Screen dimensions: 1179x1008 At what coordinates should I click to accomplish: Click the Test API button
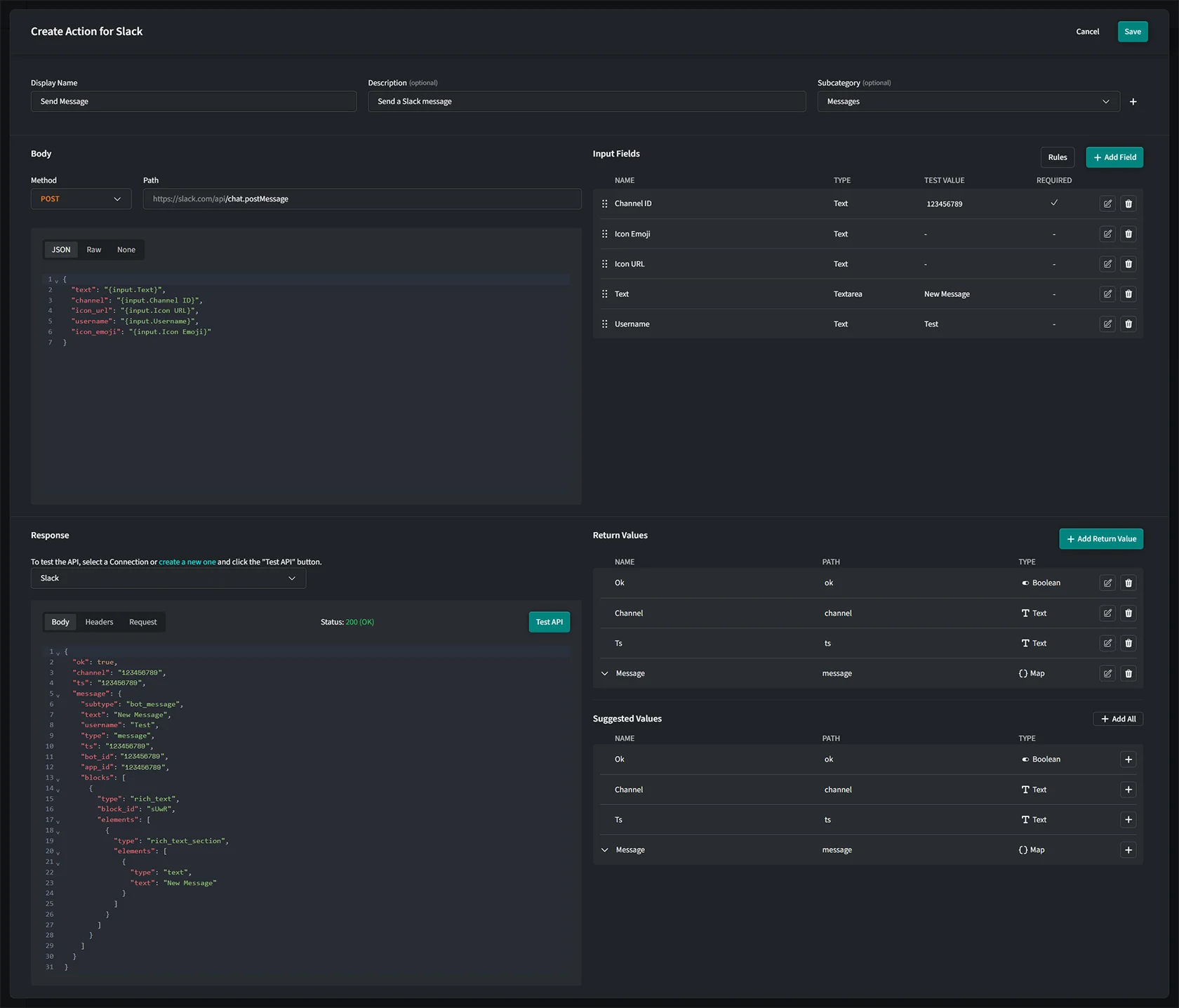click(549, 622)
